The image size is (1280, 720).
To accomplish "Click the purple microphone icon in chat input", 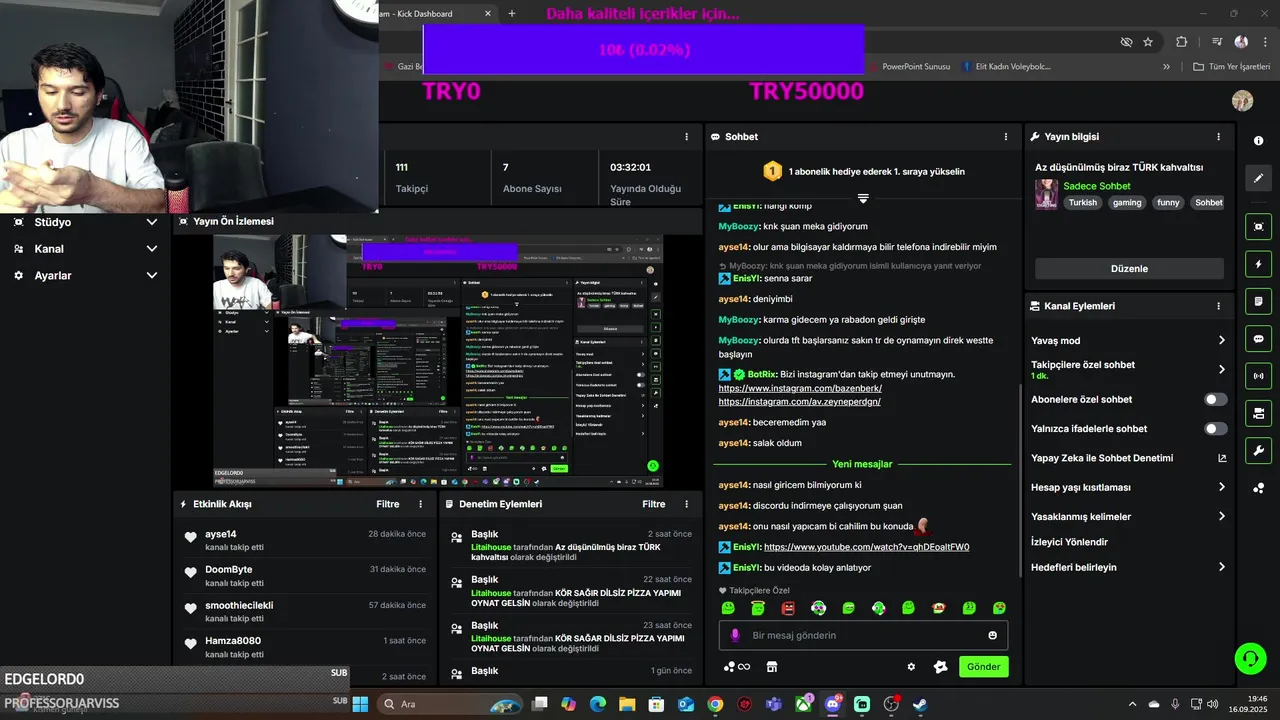I will 735,635.
